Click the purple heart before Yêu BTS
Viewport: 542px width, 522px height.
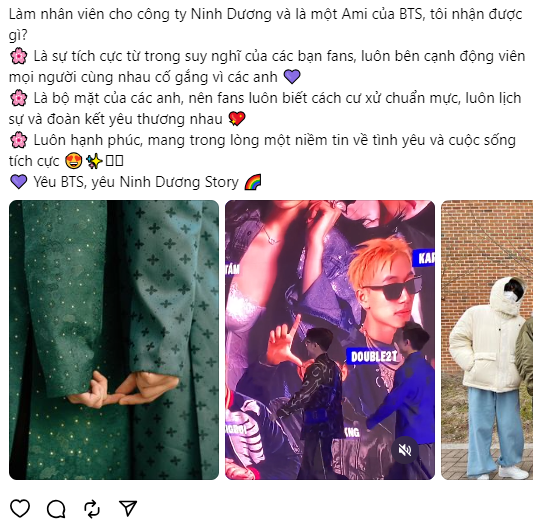(x=18, y=182)
